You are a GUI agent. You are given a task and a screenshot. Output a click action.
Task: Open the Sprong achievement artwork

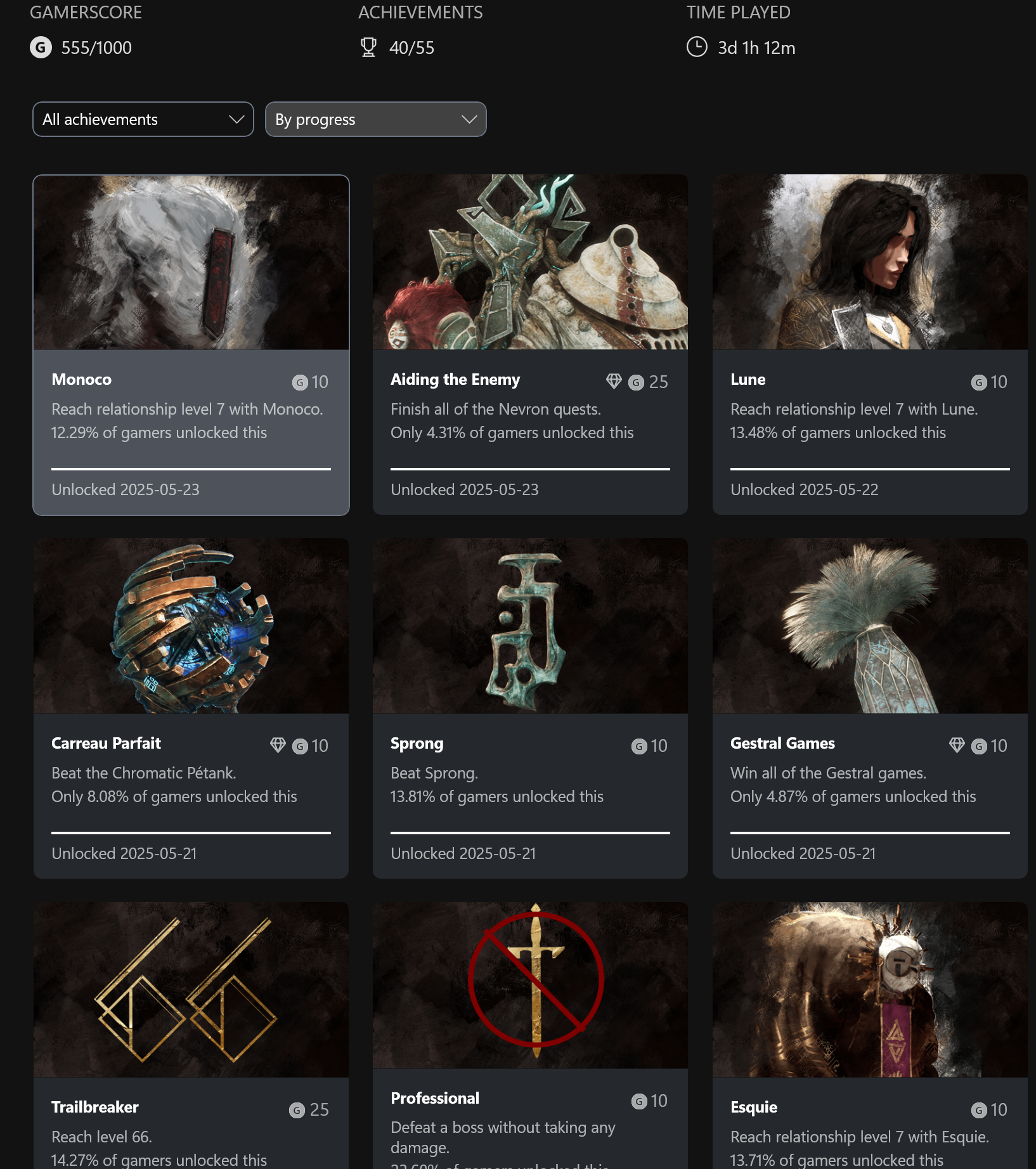pos(530,626)
